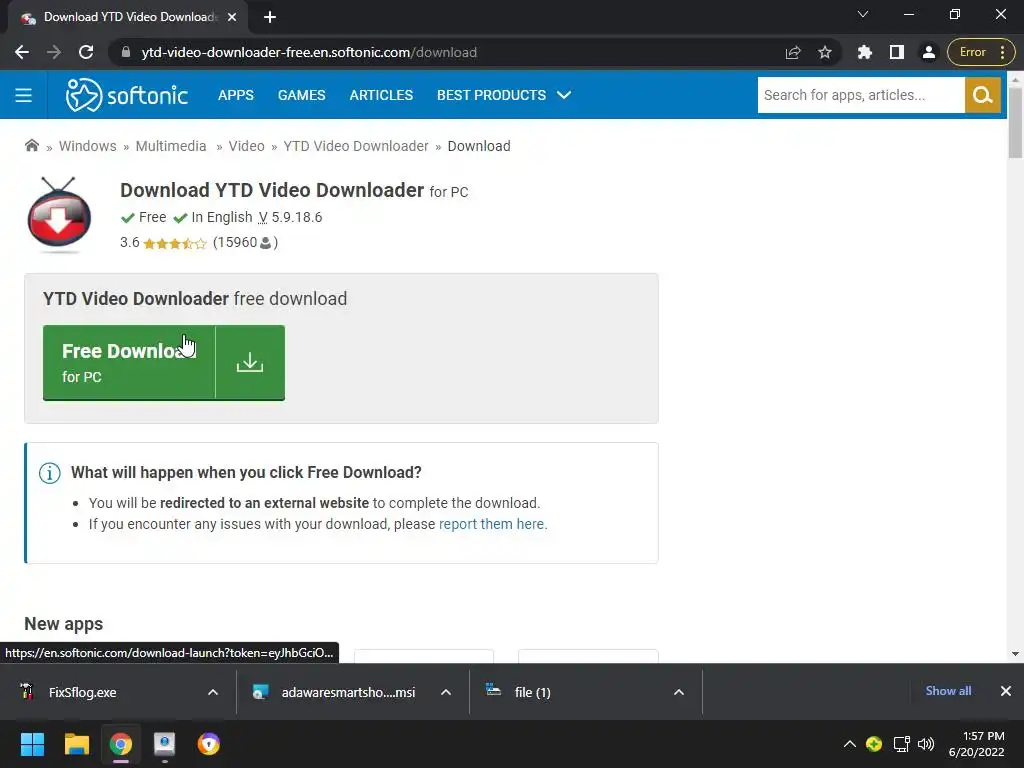Click the browser forward arrow

[54, 52]
